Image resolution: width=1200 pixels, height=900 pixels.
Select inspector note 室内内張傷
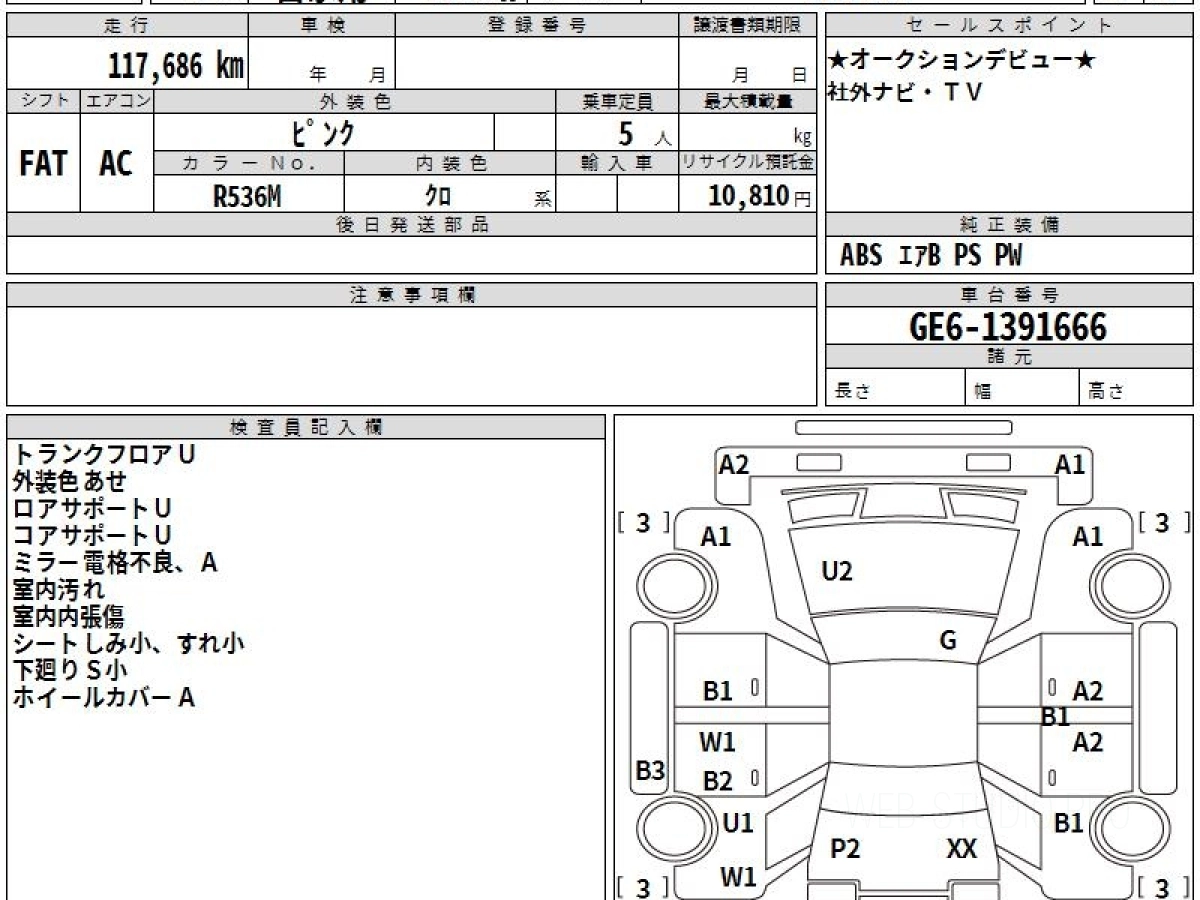(x=69, y=616)
